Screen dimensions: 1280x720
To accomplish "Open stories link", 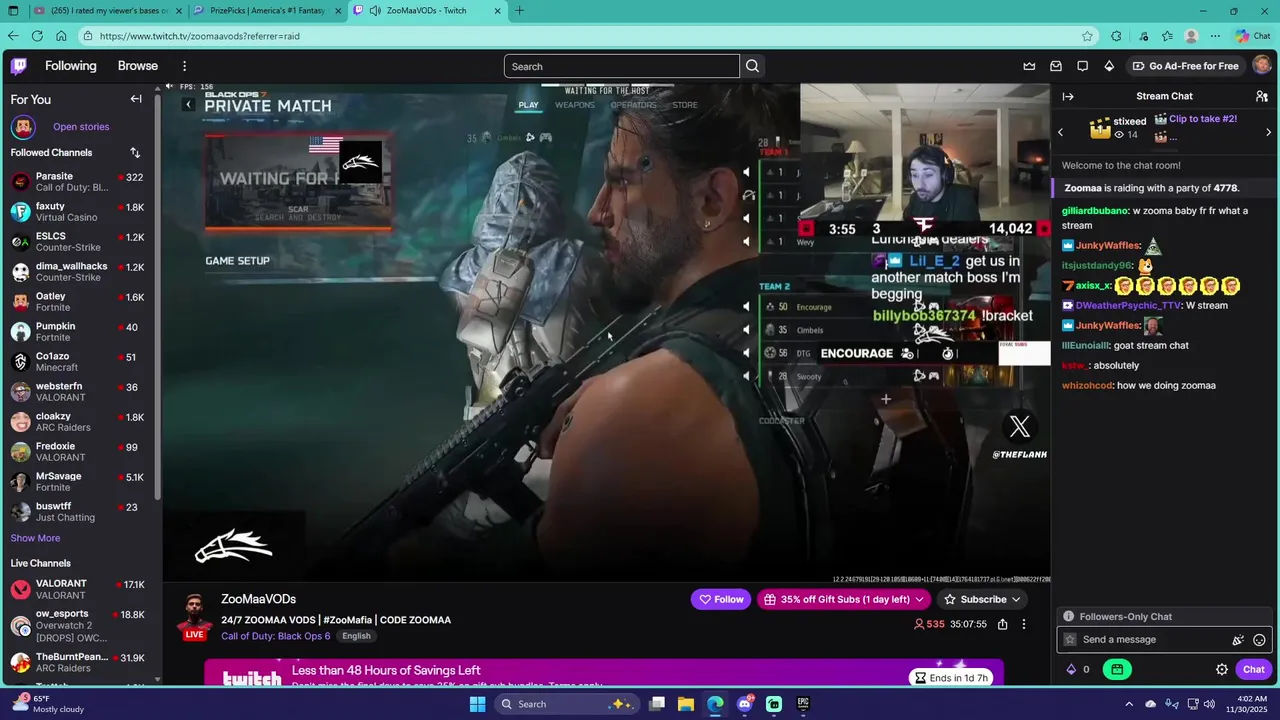I will click(81, 127).
